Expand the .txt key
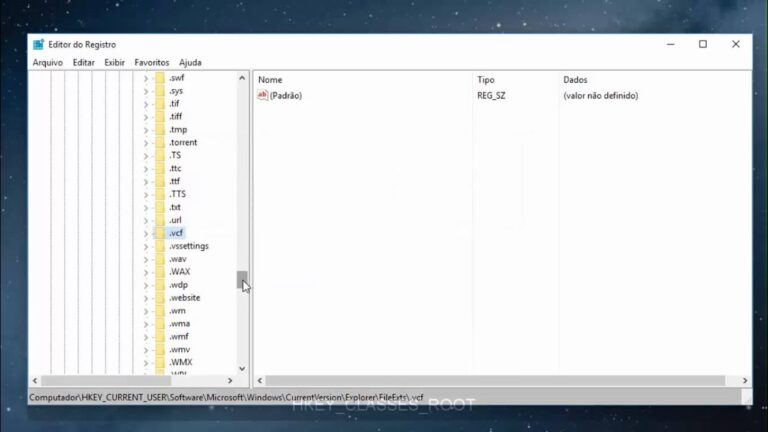768x432 pixels. pyautogui.click(x=145, y=208)
